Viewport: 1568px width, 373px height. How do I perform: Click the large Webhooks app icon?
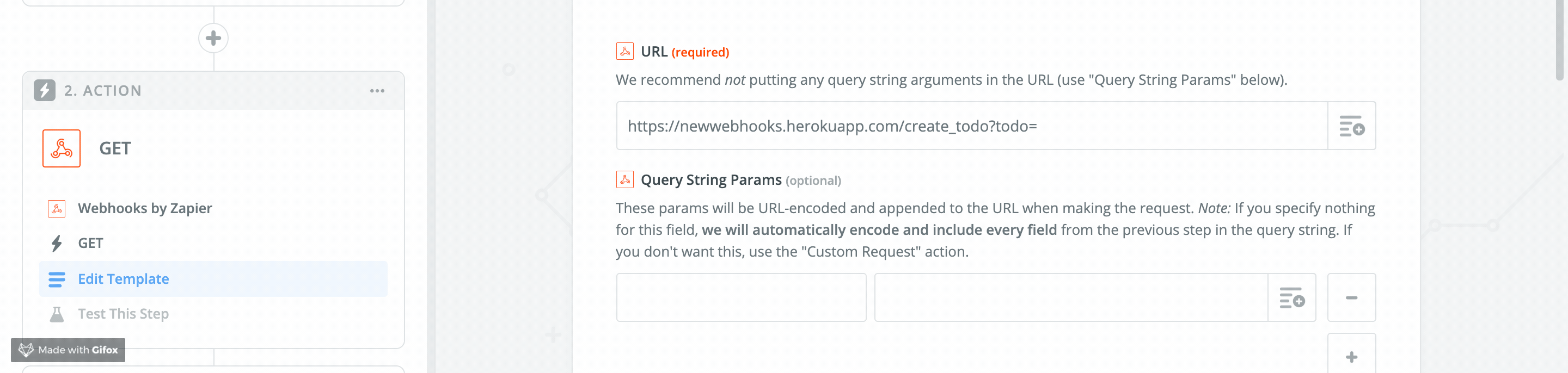[62, 148]
